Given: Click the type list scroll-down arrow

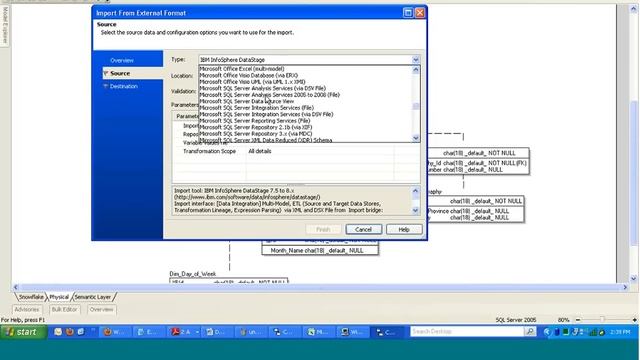Looking at the screenshot, I should pos(416,138).
